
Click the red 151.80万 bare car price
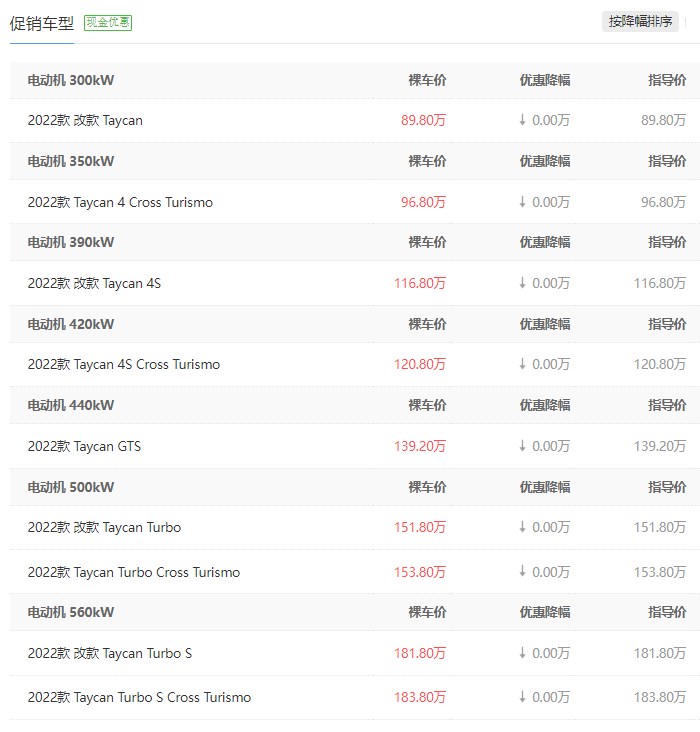(420, 528)
